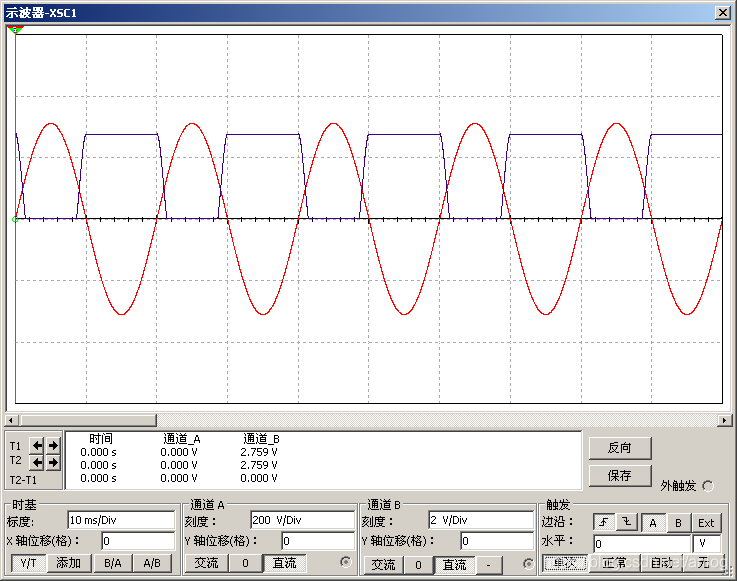Select A/B display mode
The image size is (737, 581).
pyautogui.click(x=152, y=563)
